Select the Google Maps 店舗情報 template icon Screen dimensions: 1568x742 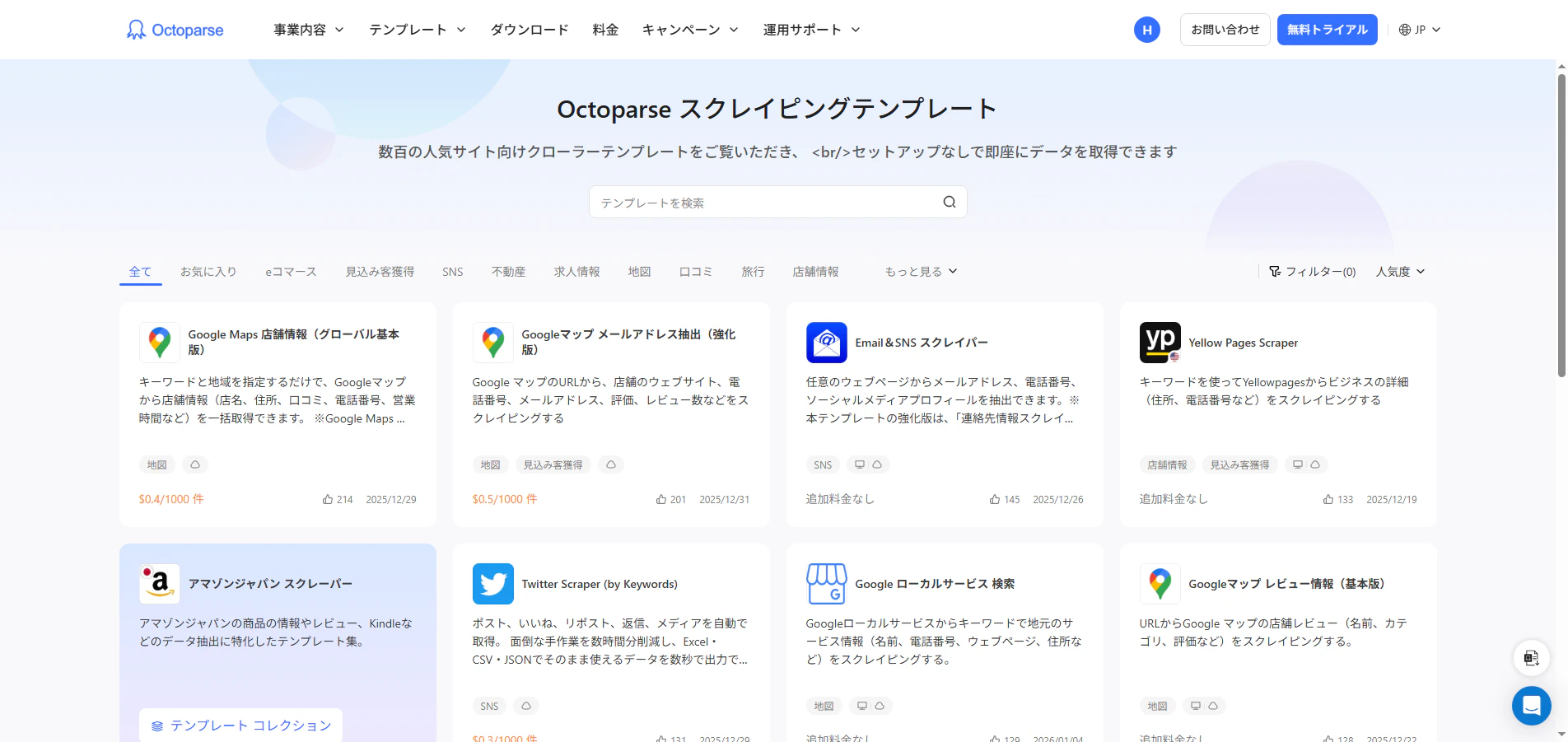tap(159, 342)
